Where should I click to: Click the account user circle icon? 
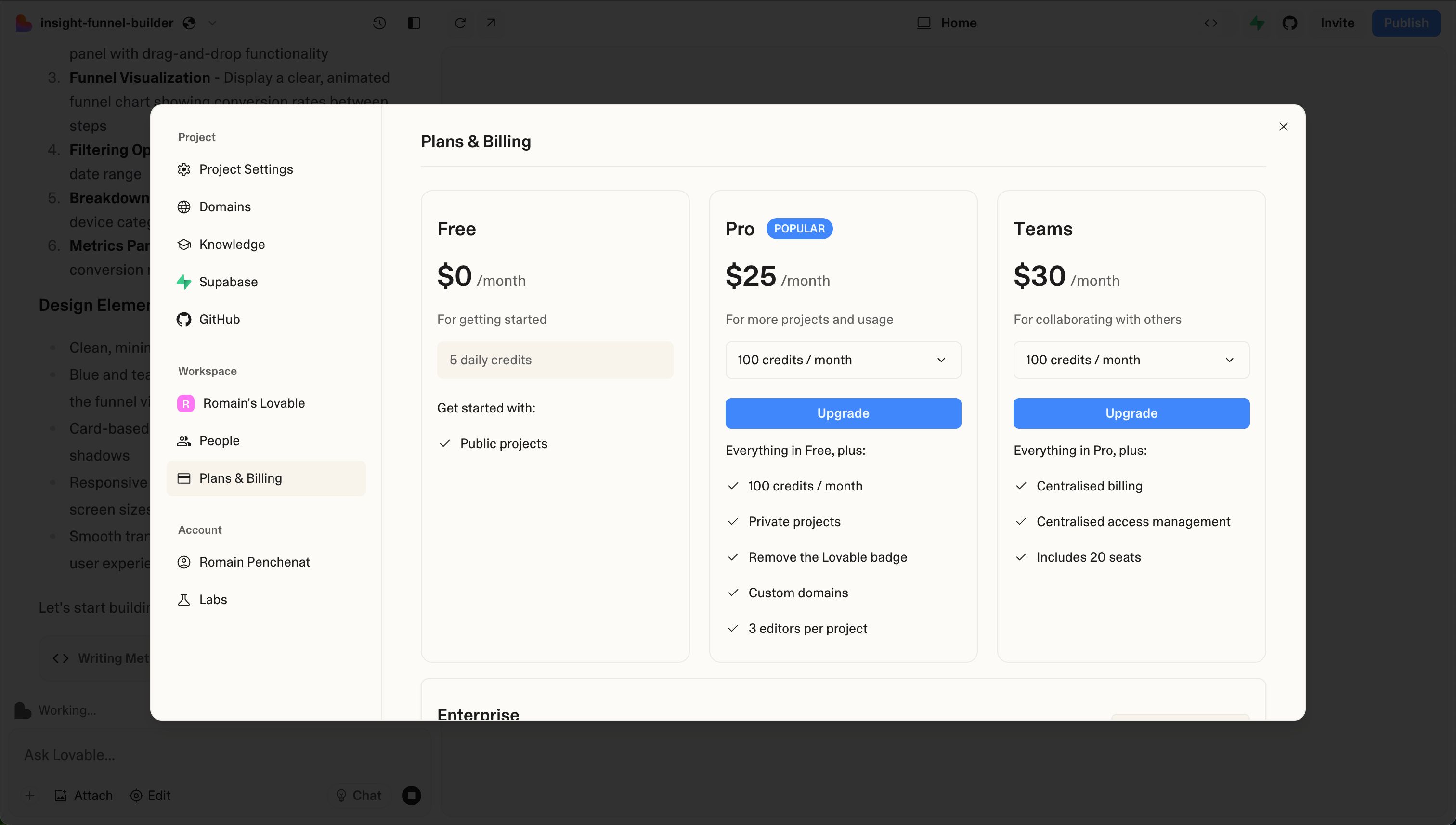[x=183, y=562]
